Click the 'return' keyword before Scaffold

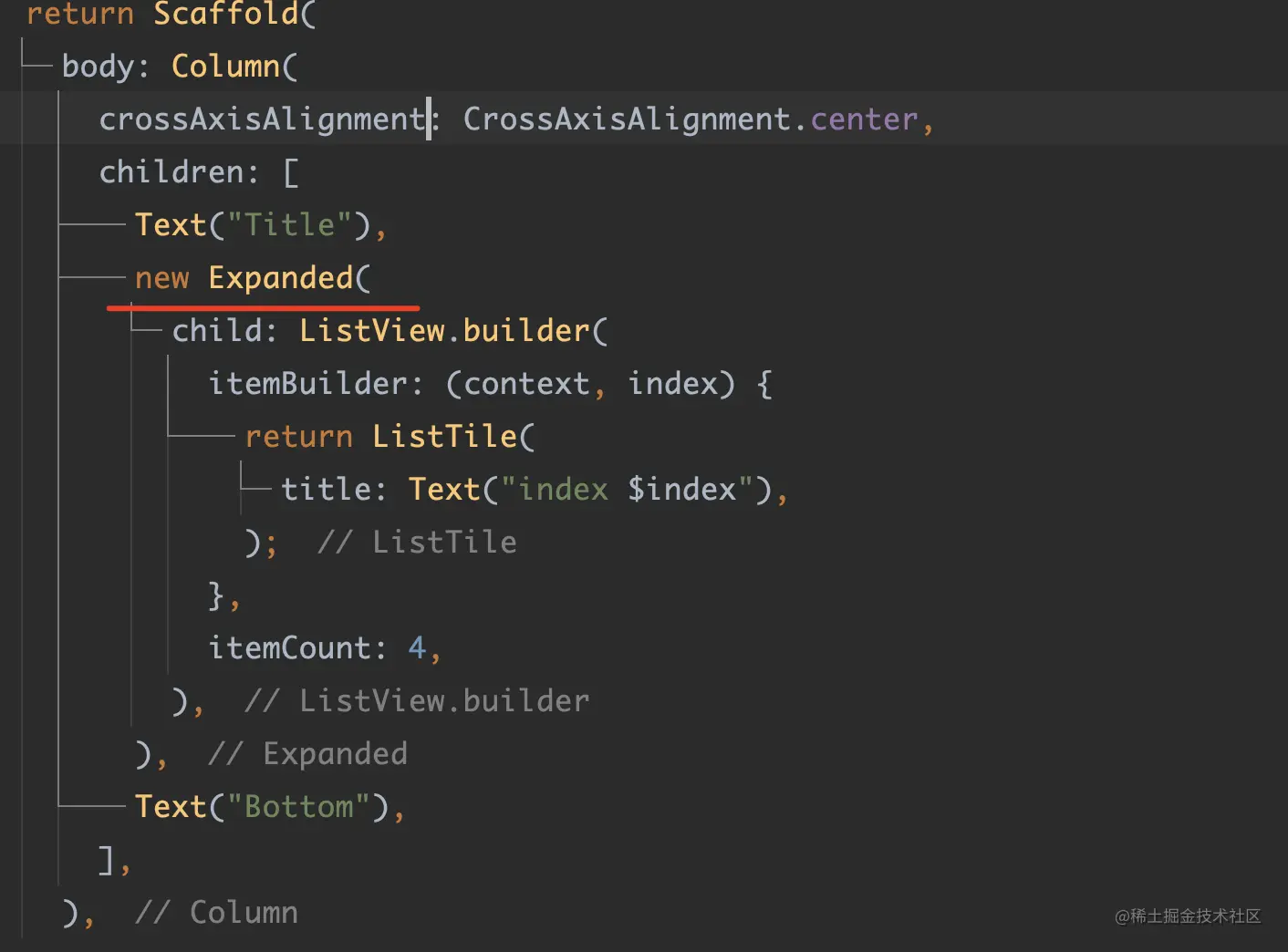tap(80, 14)
